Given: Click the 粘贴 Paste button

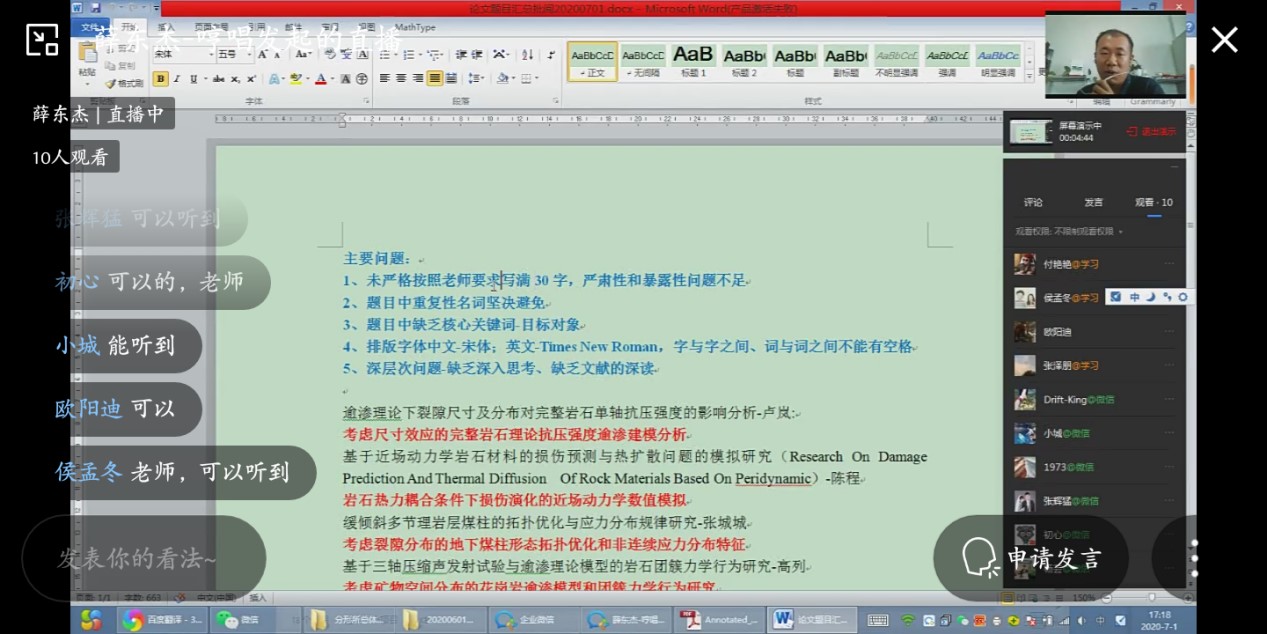Looking at the screenshot, I should tap(87, 60).
